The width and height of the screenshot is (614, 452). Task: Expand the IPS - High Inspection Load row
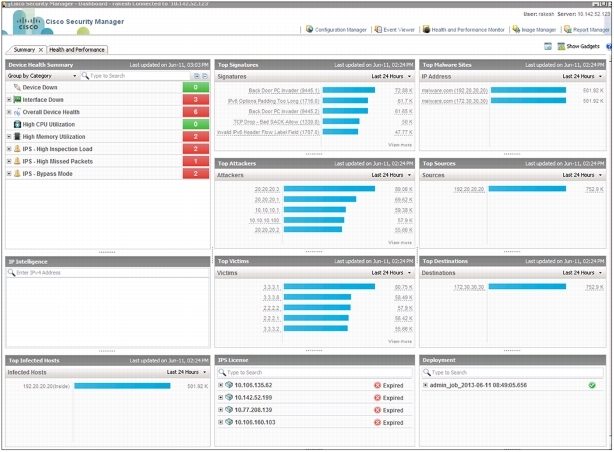pos(9,149)
